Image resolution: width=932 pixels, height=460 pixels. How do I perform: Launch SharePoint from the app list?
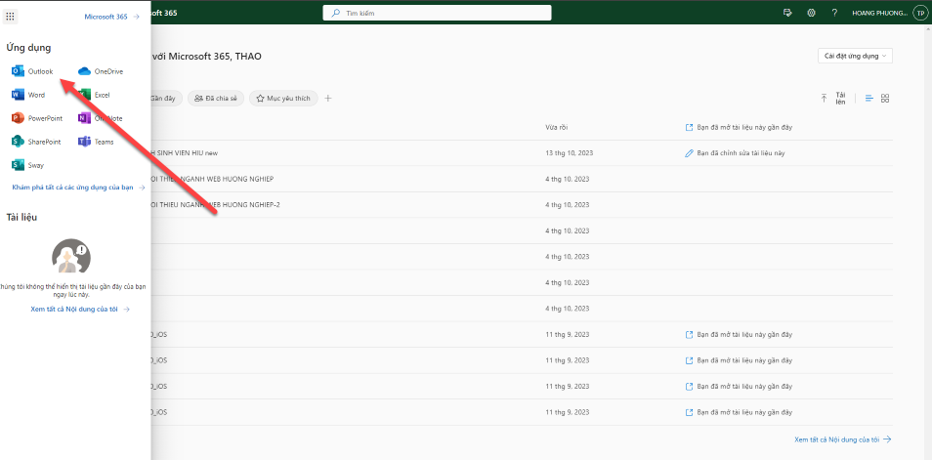[37, 141]
